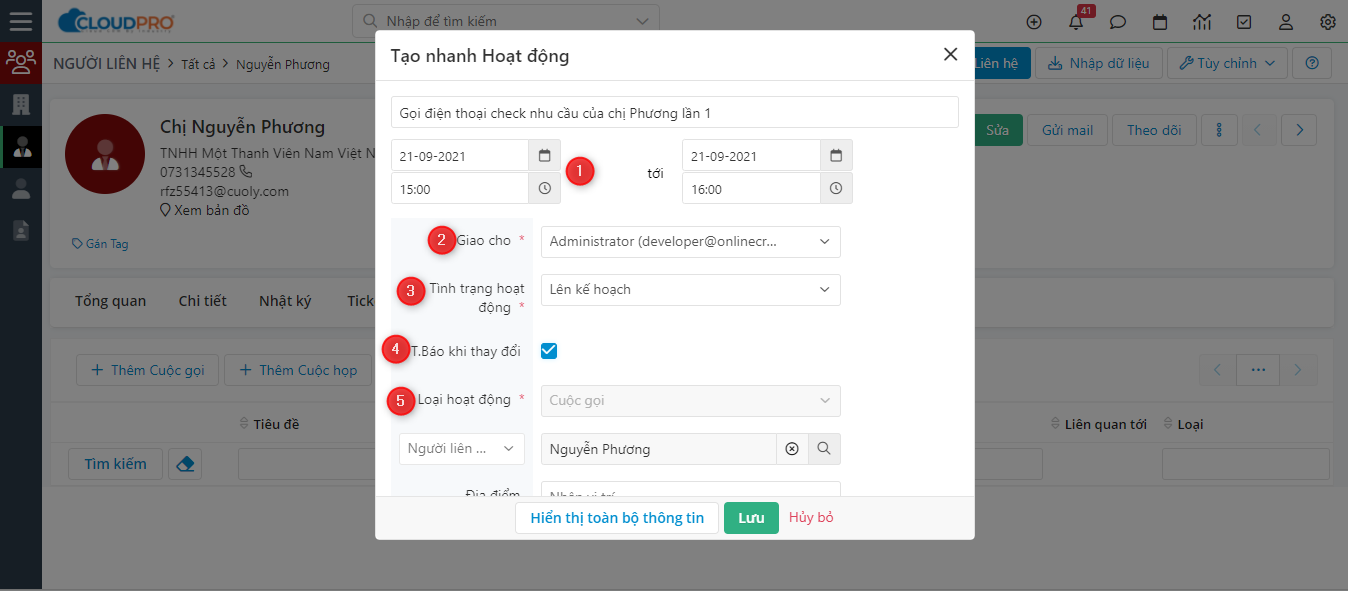
Task: Open the contact card sidebar icon
Action: 20,230
